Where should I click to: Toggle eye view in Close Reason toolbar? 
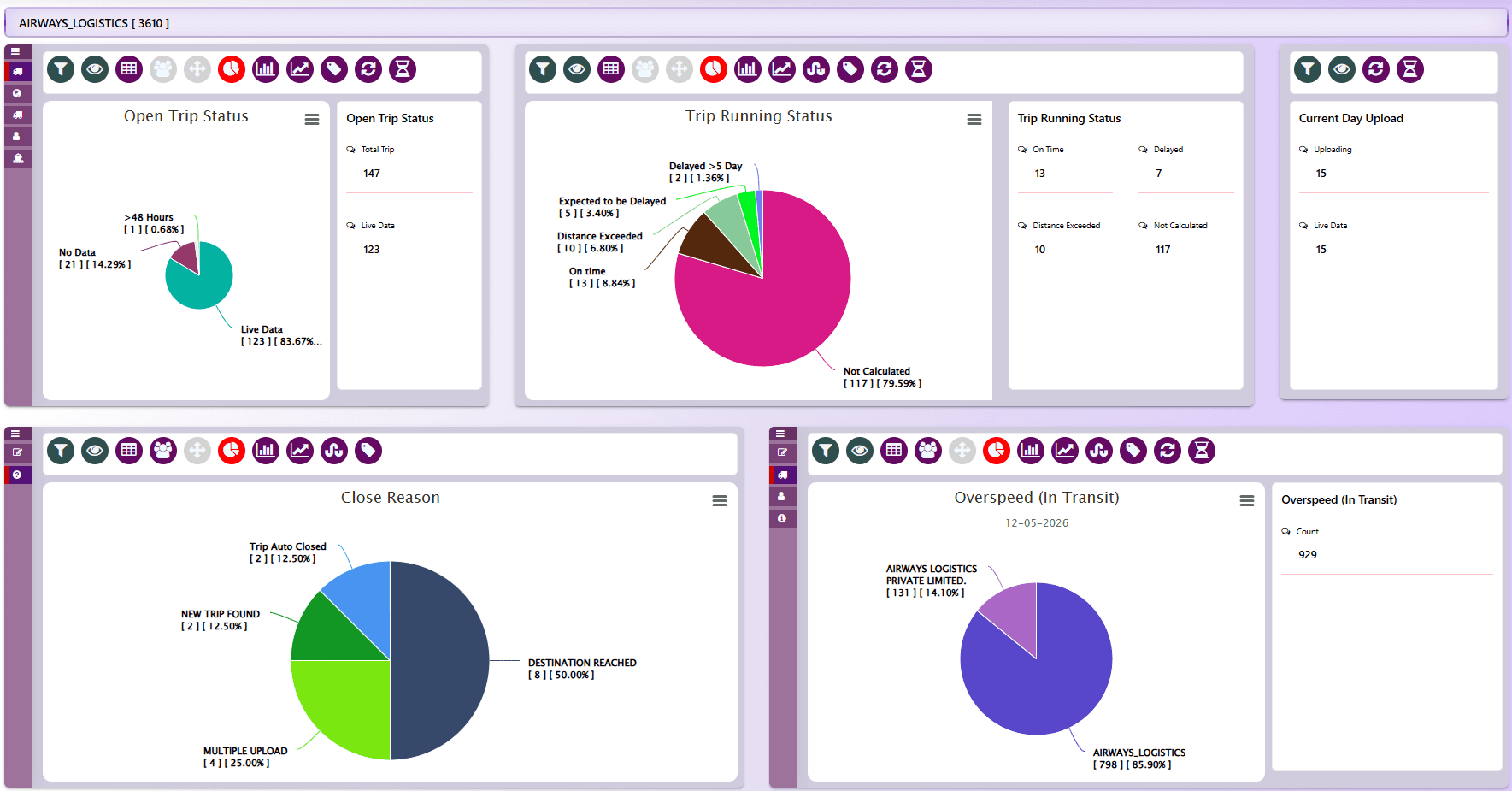coord(95,451)
